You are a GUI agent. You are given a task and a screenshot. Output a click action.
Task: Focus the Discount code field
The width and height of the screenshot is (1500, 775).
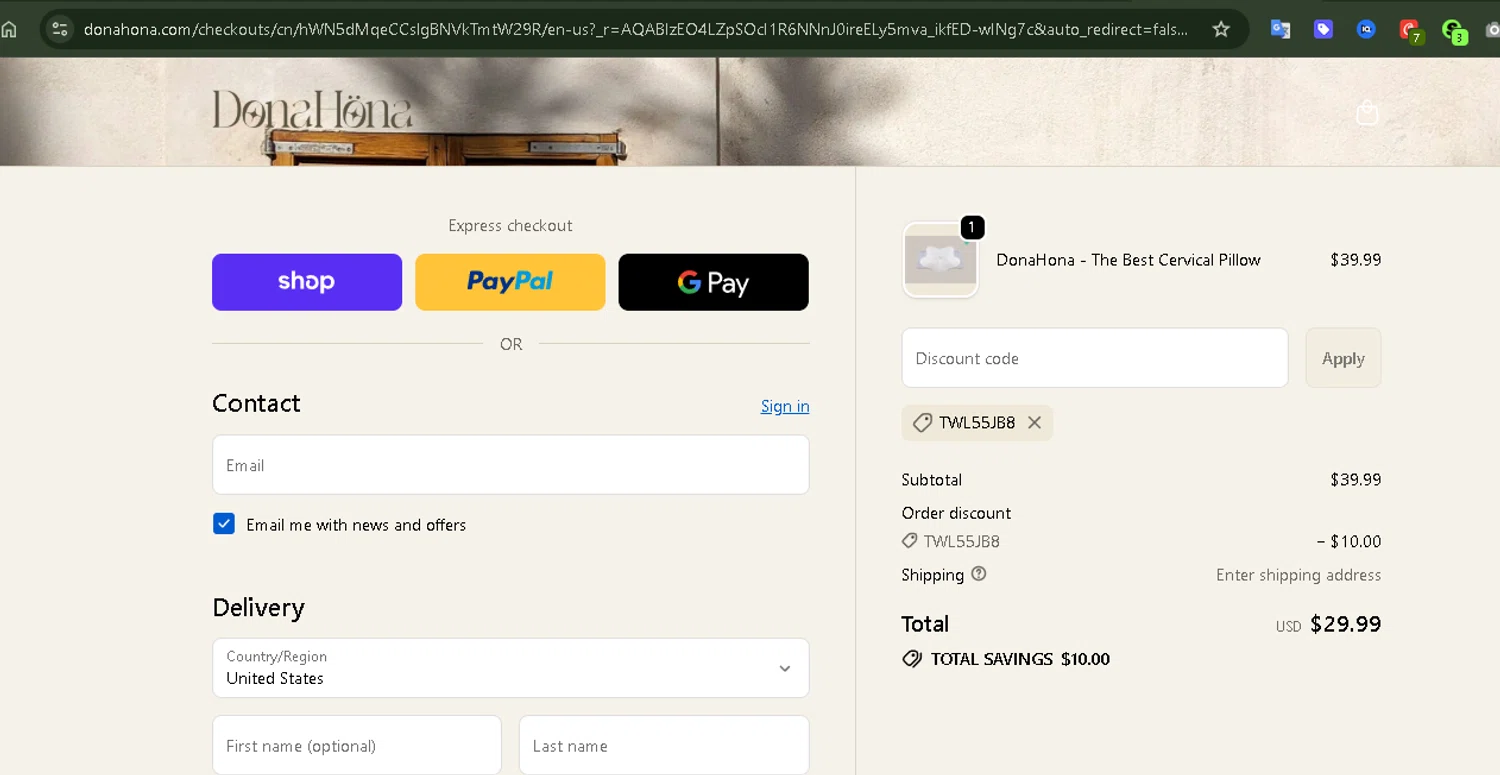coord(1095,358)
